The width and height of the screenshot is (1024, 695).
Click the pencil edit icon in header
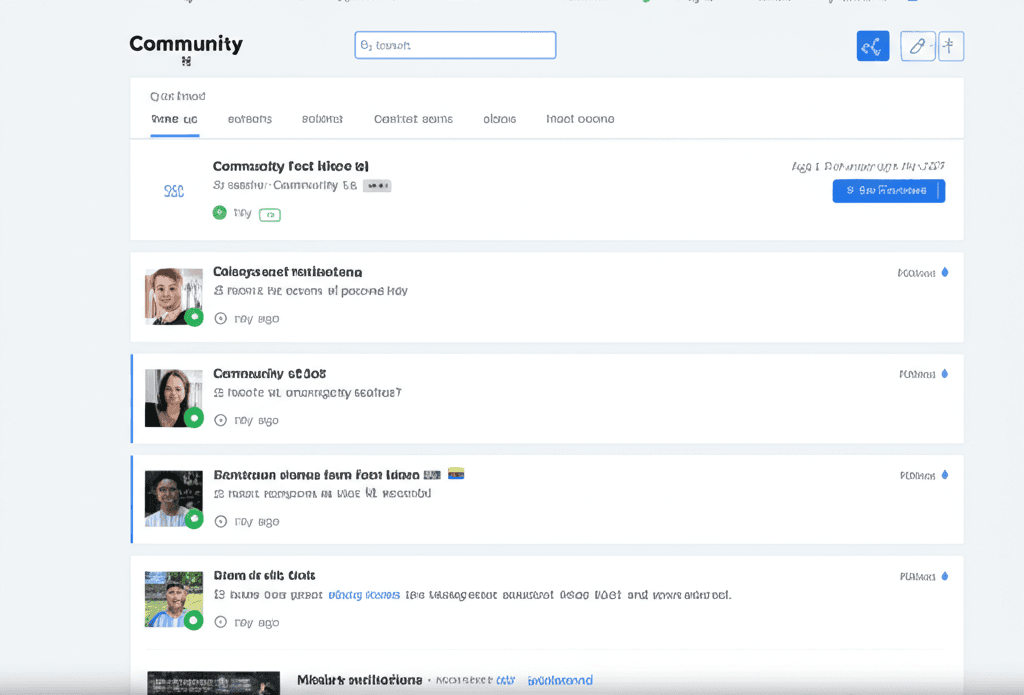917,46
